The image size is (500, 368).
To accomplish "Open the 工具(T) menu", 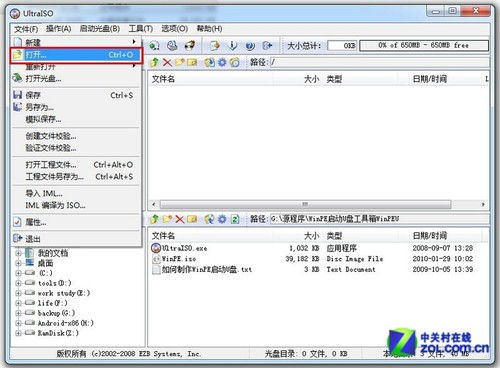I will point(141,29).
